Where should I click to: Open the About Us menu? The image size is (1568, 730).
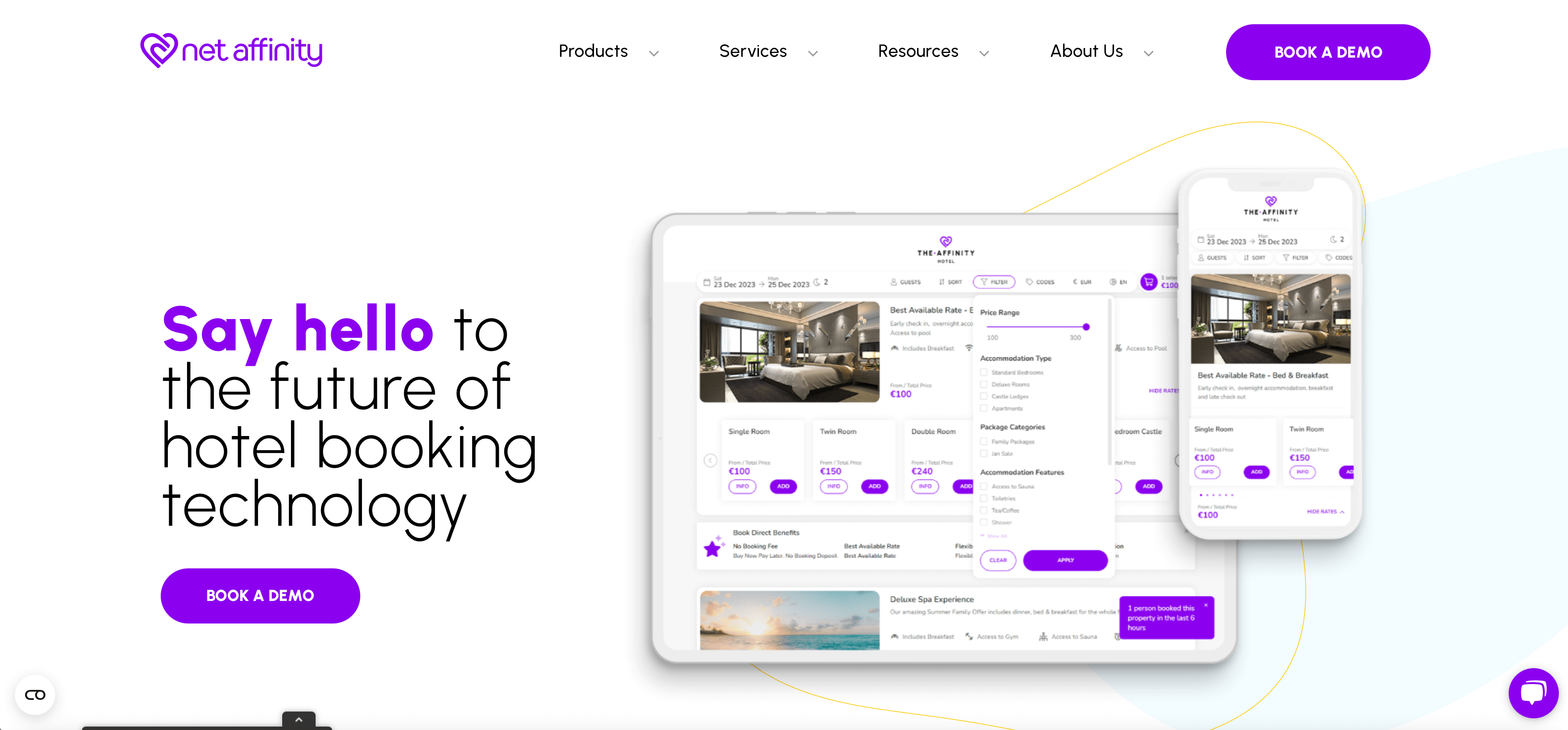pos(1089,51)
